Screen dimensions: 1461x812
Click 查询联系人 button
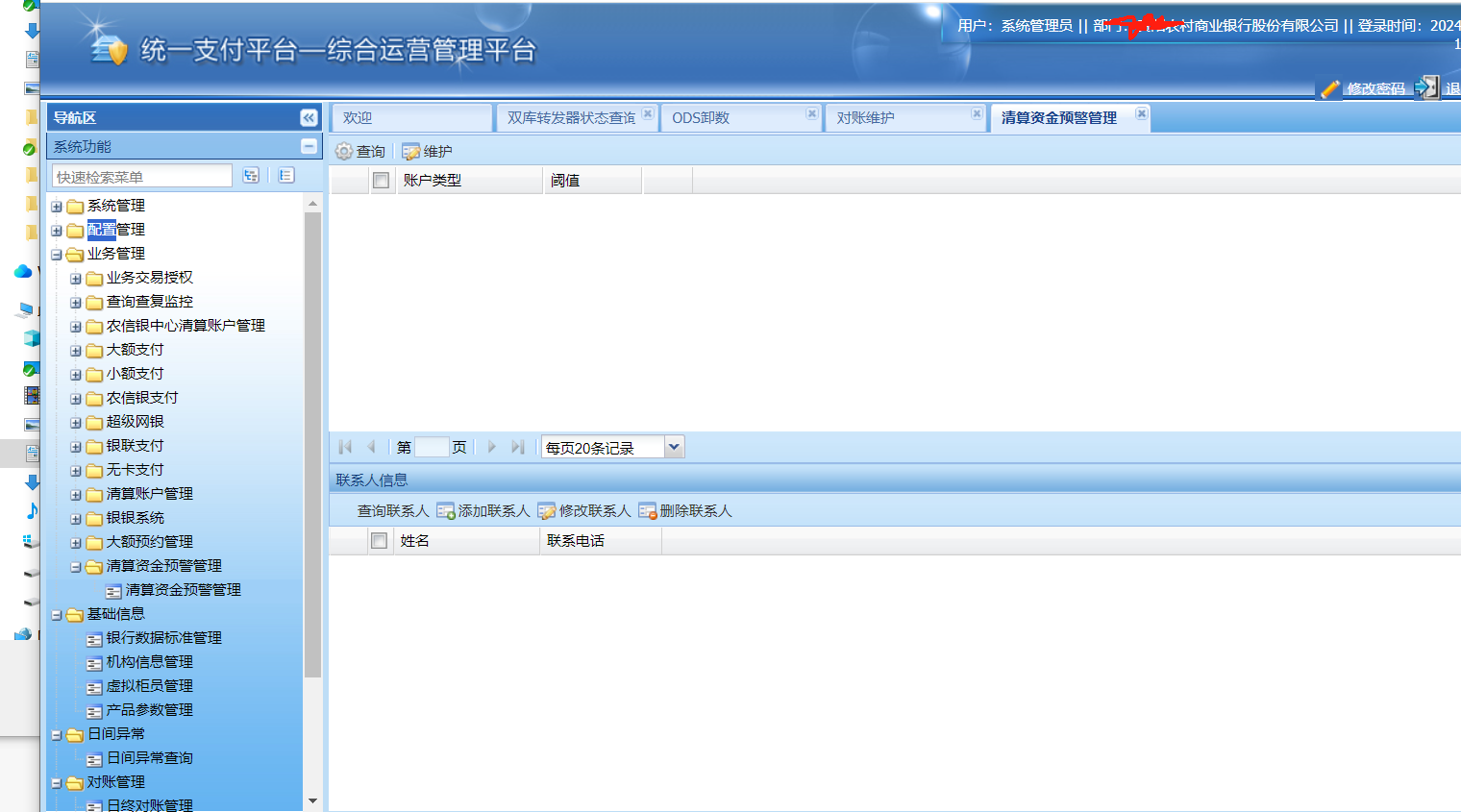392,510
